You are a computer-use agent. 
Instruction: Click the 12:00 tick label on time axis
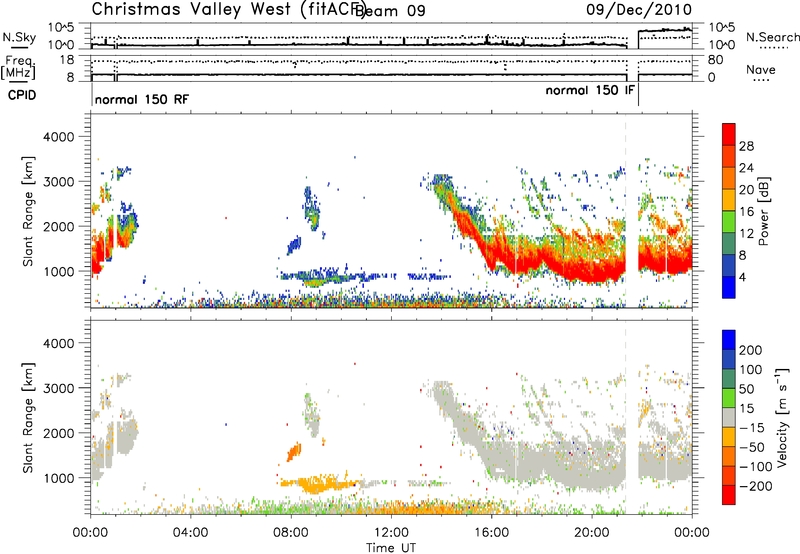391,533
